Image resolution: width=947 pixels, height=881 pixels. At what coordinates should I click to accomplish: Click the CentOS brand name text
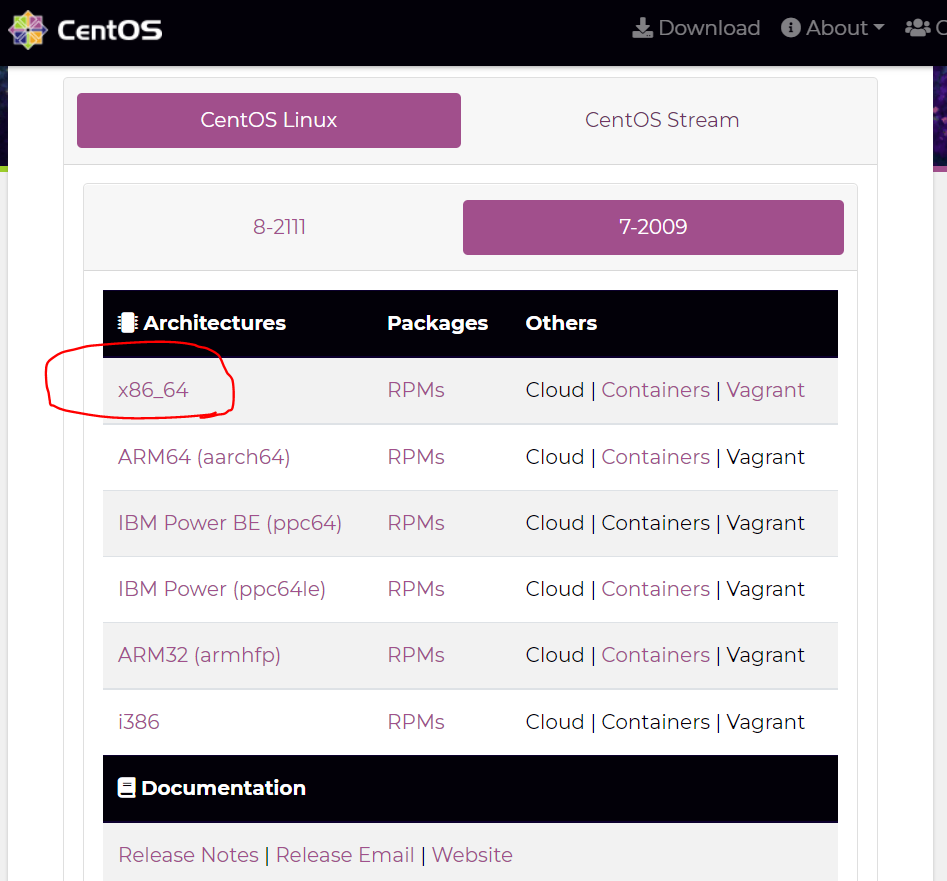[109, 30]
